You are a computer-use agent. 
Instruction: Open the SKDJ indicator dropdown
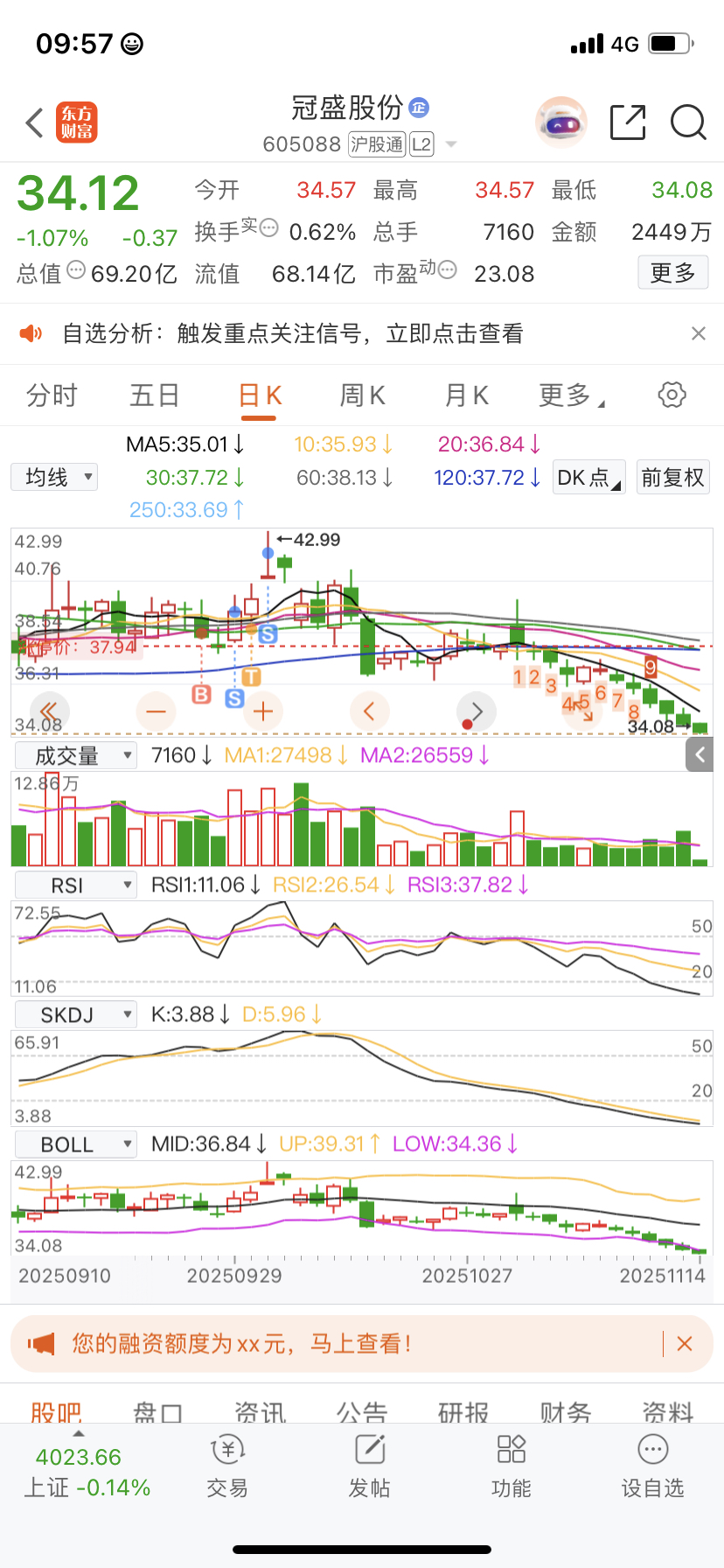coord(76,1015)
